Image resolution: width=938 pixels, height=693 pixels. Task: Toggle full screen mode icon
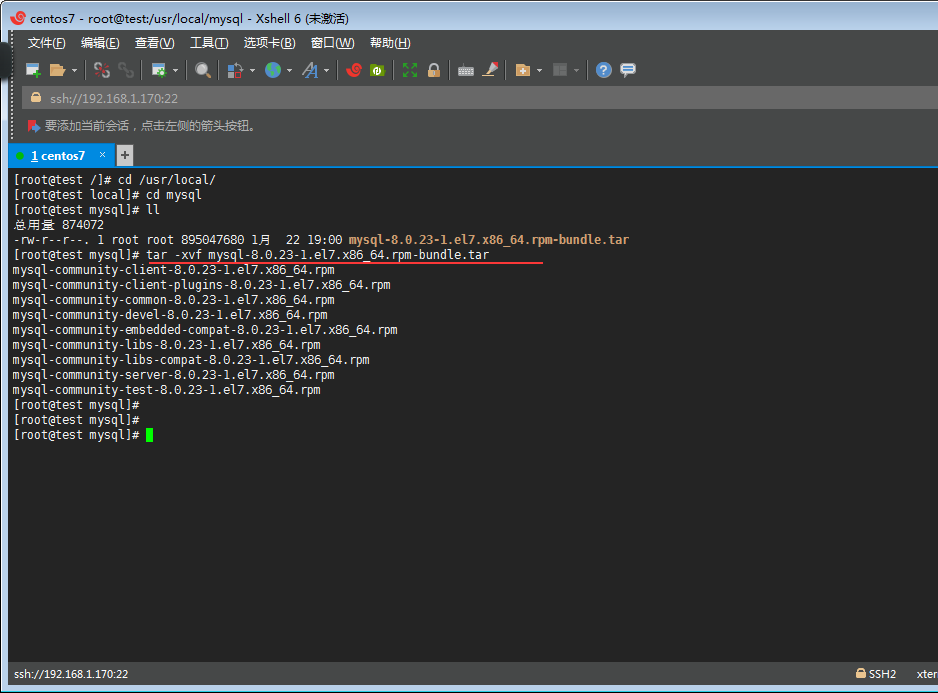click(x=410, y=70)
